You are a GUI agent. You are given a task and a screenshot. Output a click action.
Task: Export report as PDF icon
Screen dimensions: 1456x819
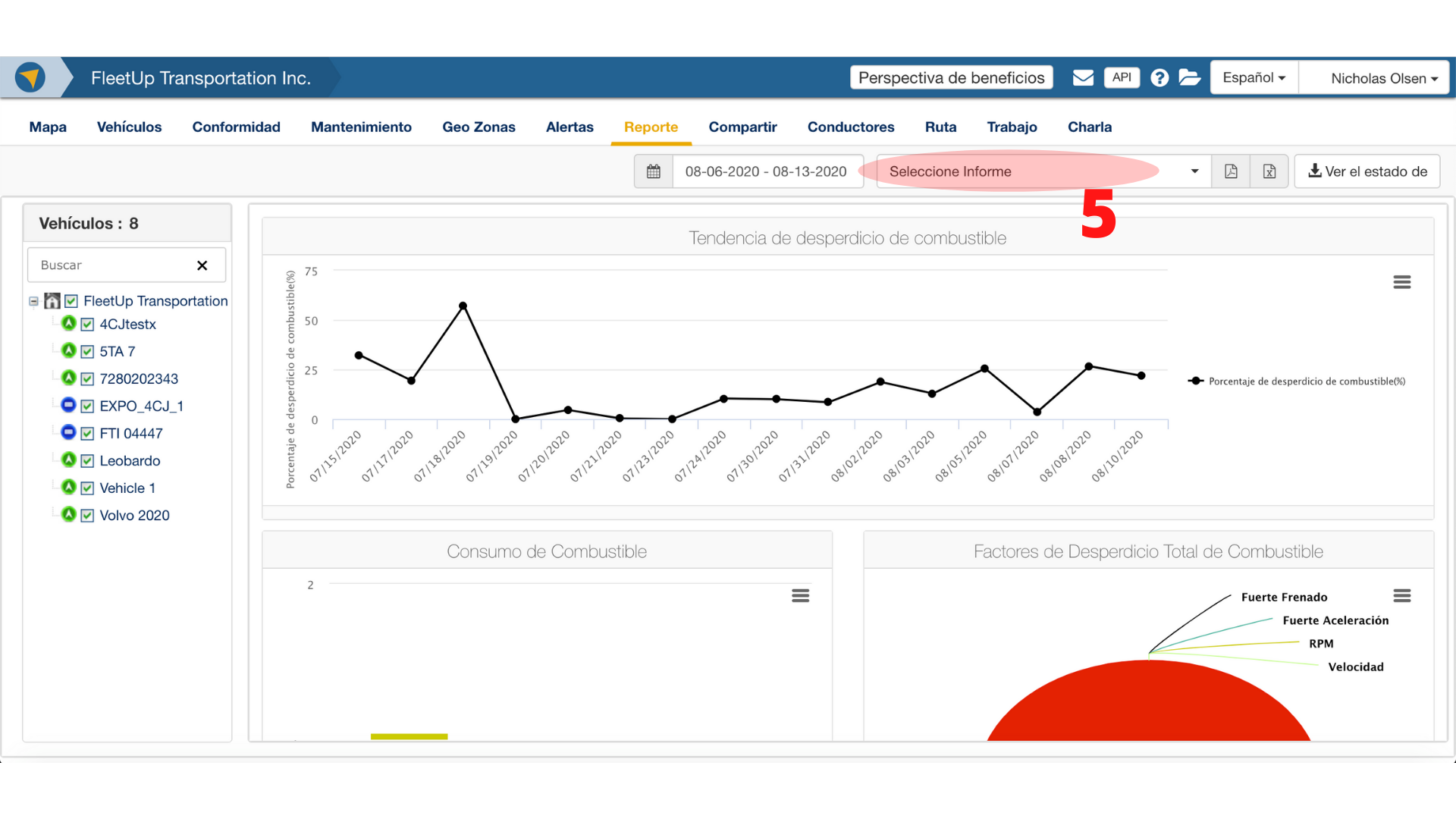[1231, 171]
